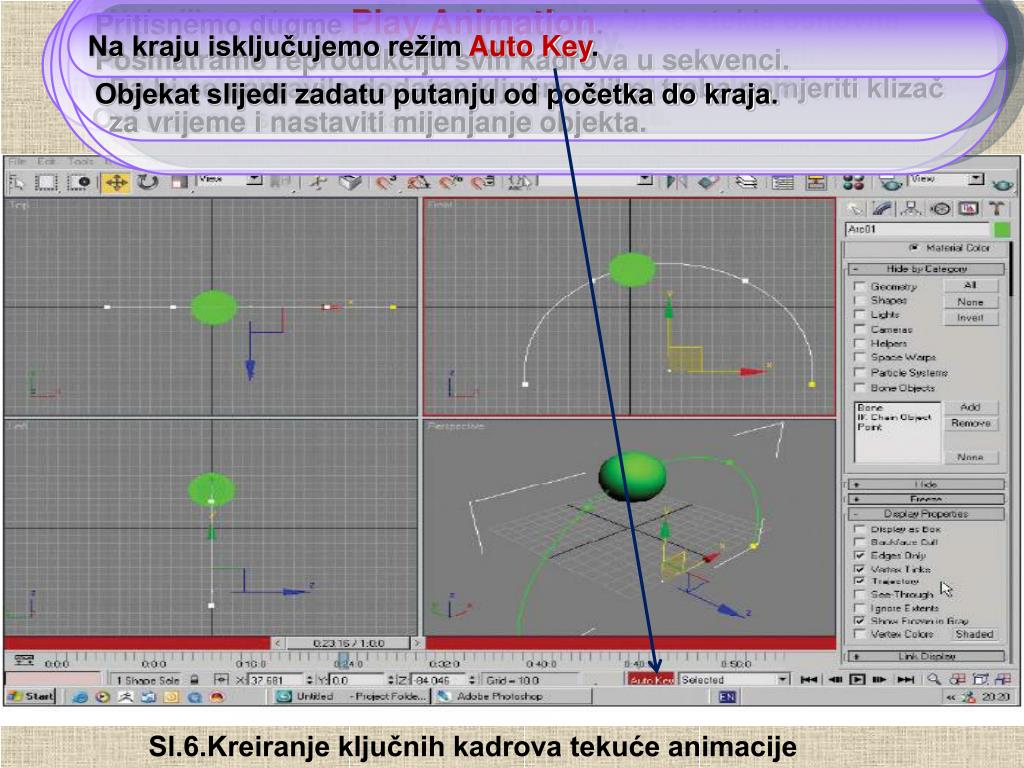This screenshot has height=768, width=1024.
Task: Check the Helpers category checkbox
Action: pyautogui.click(x=859, y=344)
